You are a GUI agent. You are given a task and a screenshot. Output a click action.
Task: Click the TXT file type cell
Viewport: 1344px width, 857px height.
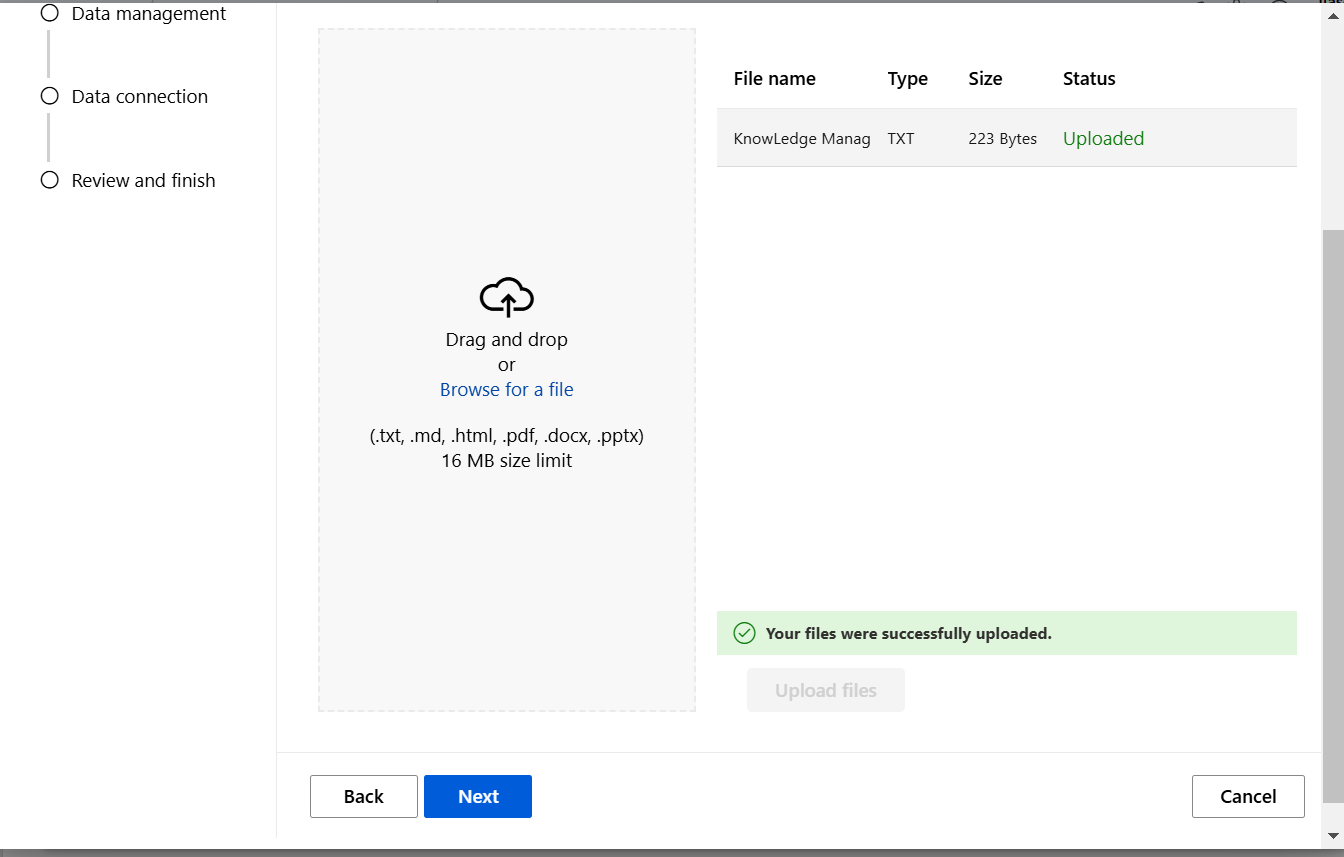point(901,139)
